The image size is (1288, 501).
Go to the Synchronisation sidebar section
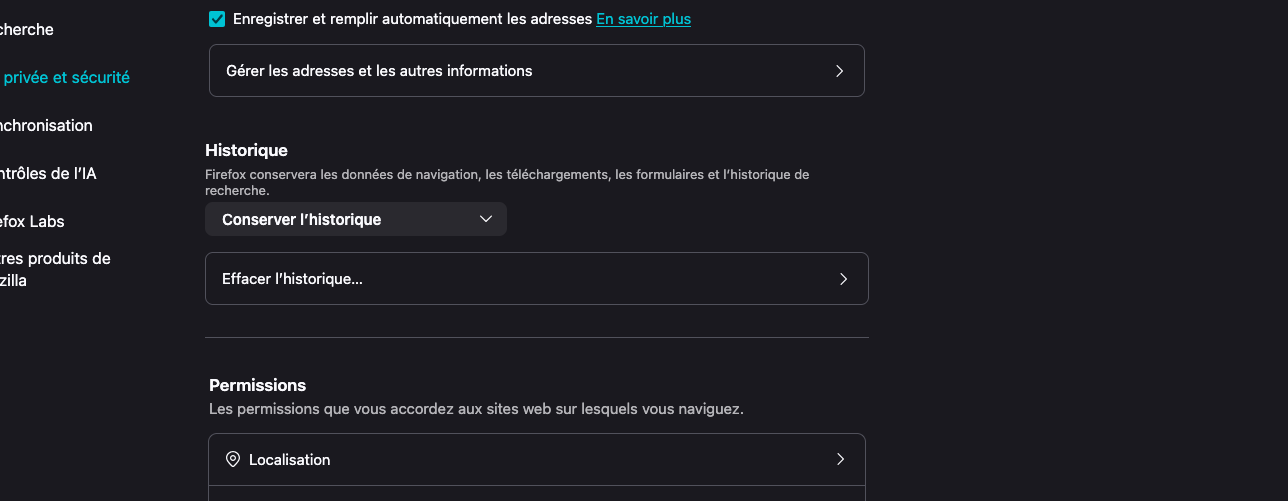tap(46, 126)
